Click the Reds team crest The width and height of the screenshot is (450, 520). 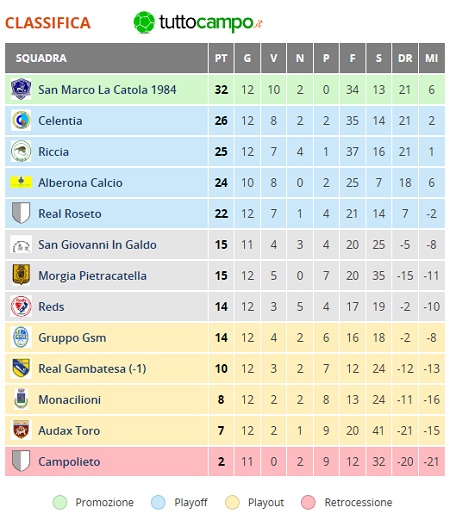[x=21, y=306]
